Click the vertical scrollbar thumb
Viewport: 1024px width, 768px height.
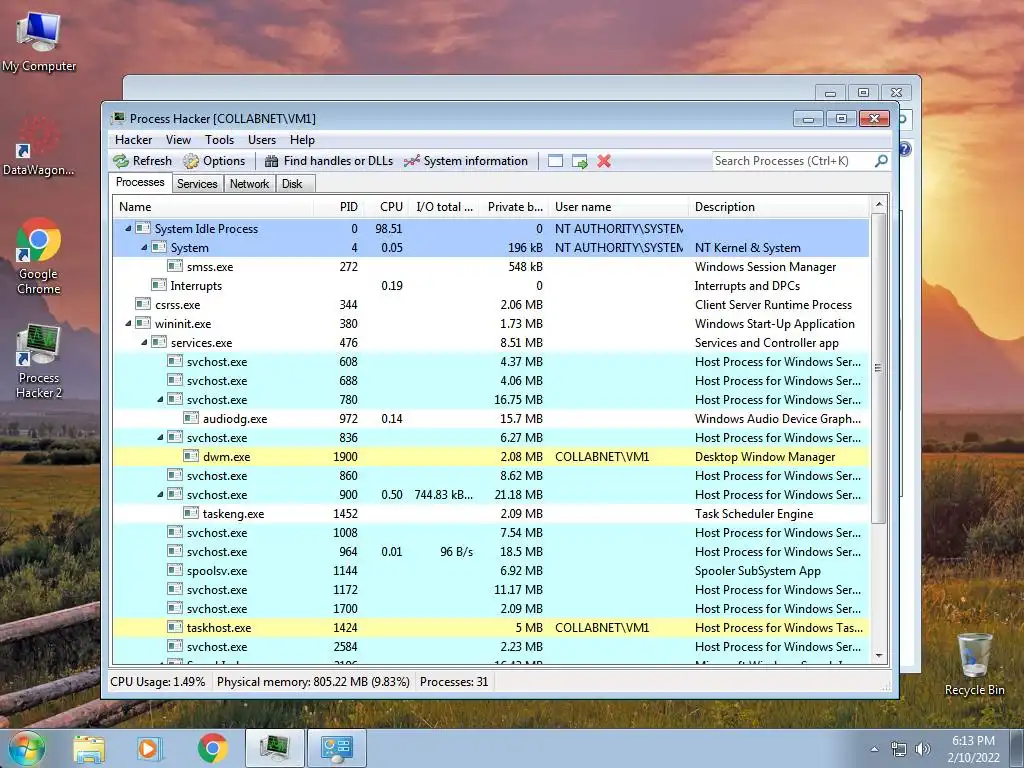tap(879, 368)
